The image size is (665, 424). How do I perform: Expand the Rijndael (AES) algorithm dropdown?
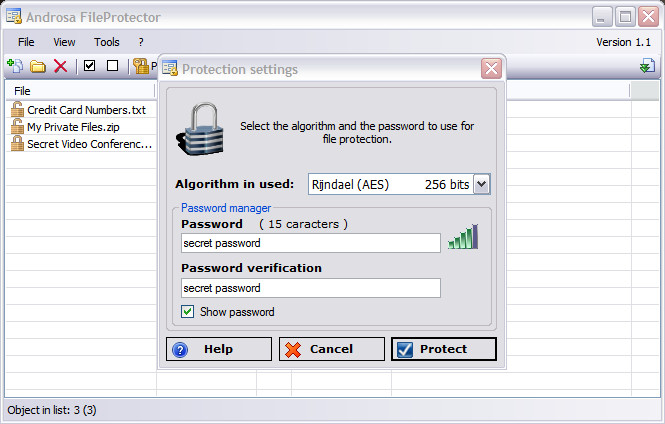coord(481,184)
